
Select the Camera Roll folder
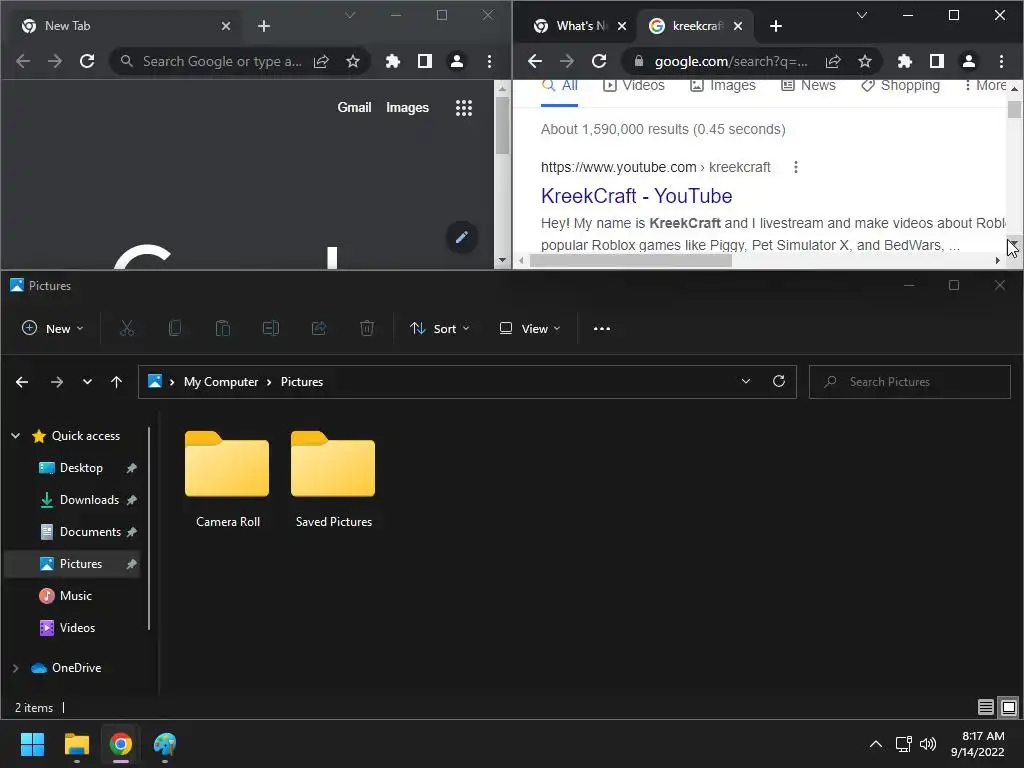[x=227, y=479]
